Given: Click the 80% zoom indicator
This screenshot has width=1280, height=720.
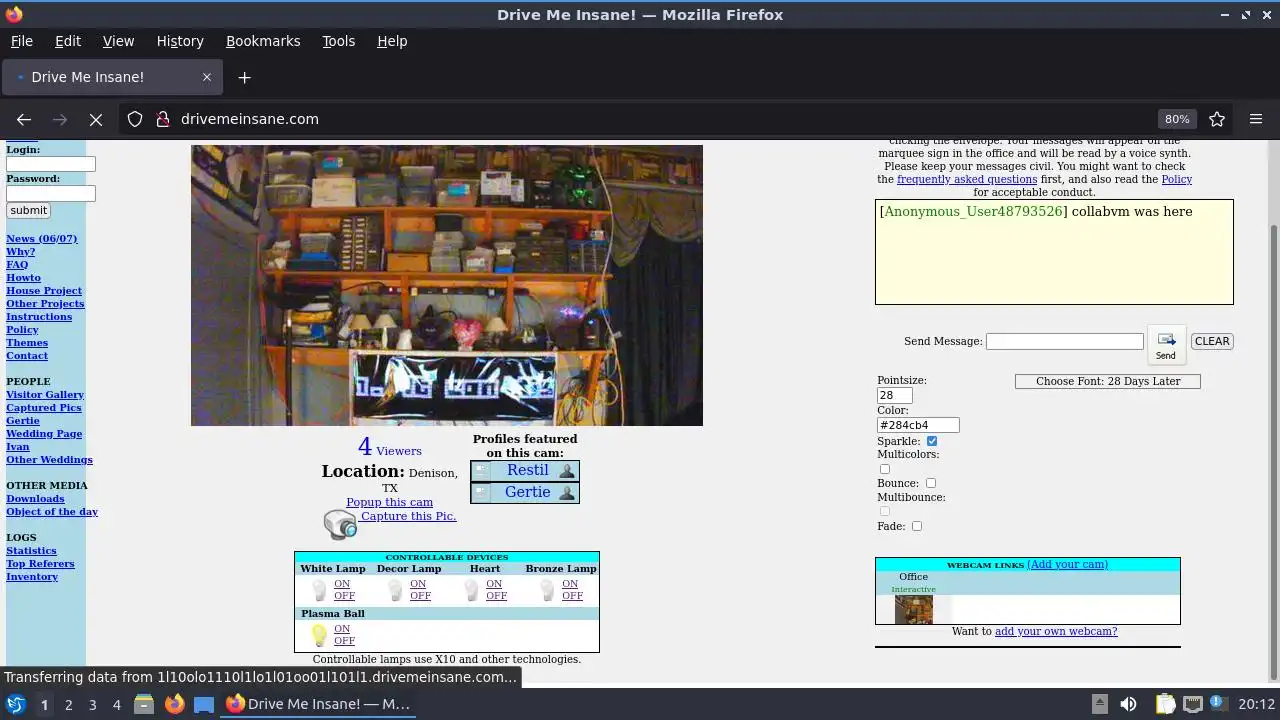Looking at the screenshot, I should (x=1177, y=119).
